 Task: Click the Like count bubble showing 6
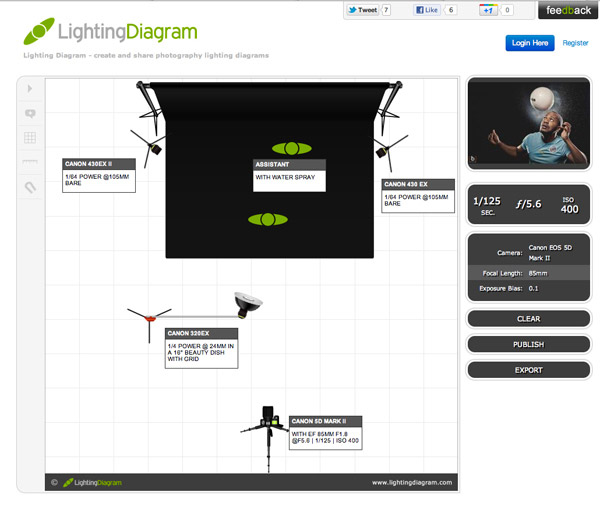point(451,10)
